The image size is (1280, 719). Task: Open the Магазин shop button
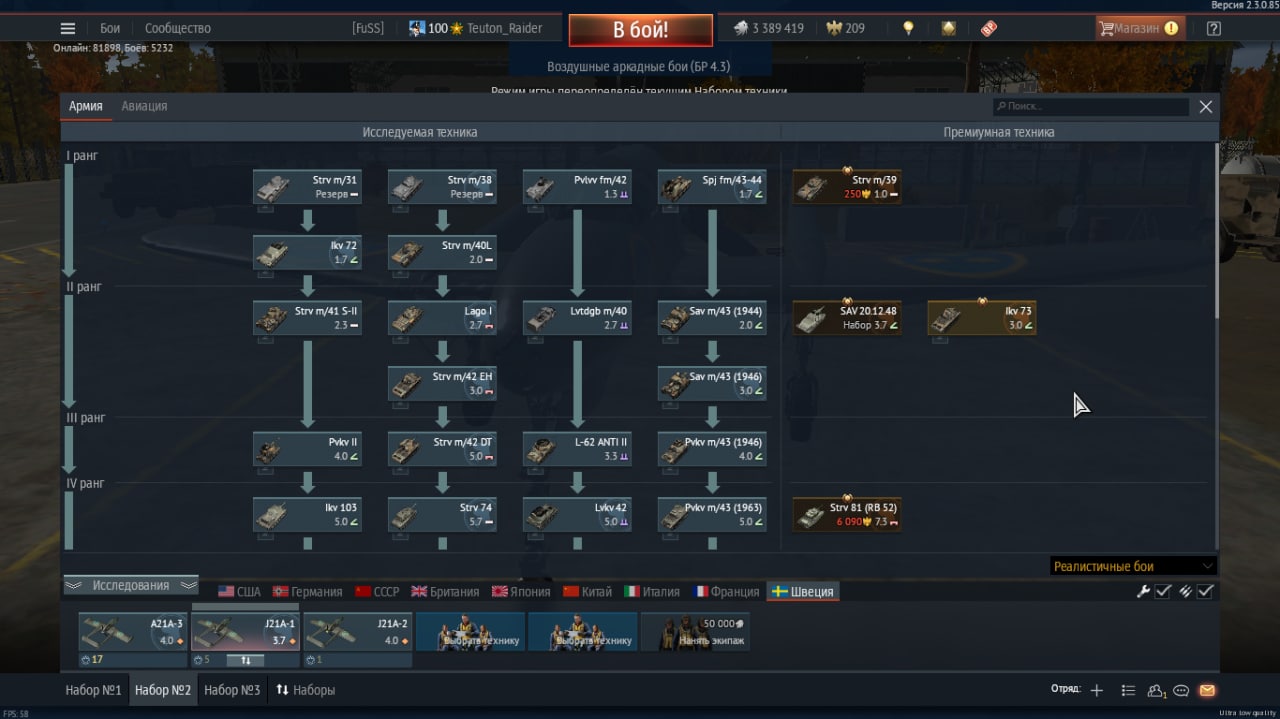coord(1140,28)
